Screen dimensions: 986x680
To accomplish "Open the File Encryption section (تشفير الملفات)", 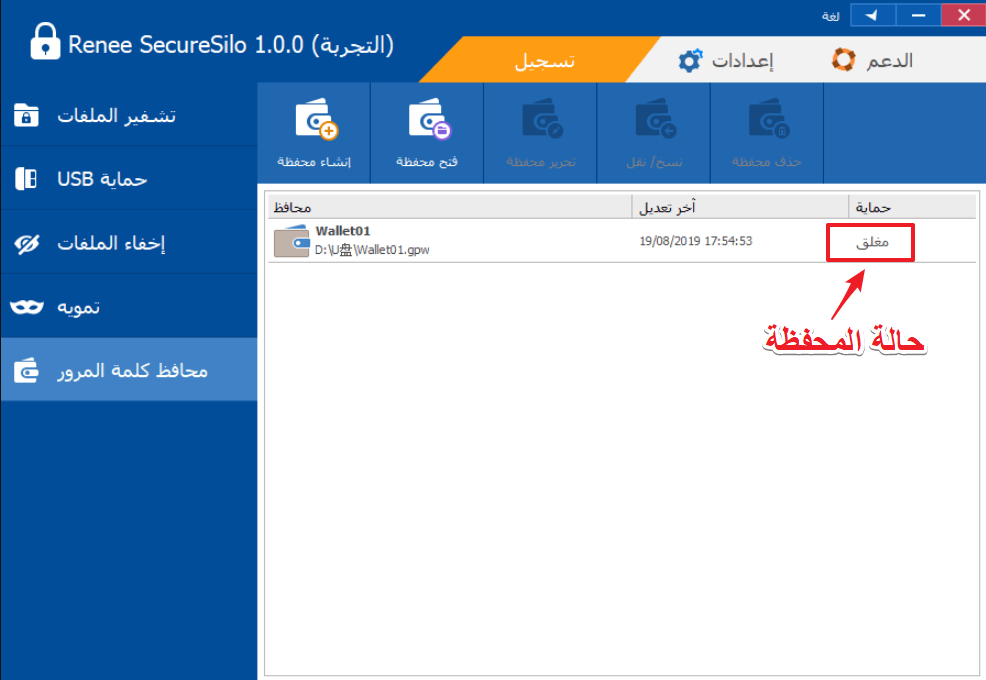I will [129, 116].
